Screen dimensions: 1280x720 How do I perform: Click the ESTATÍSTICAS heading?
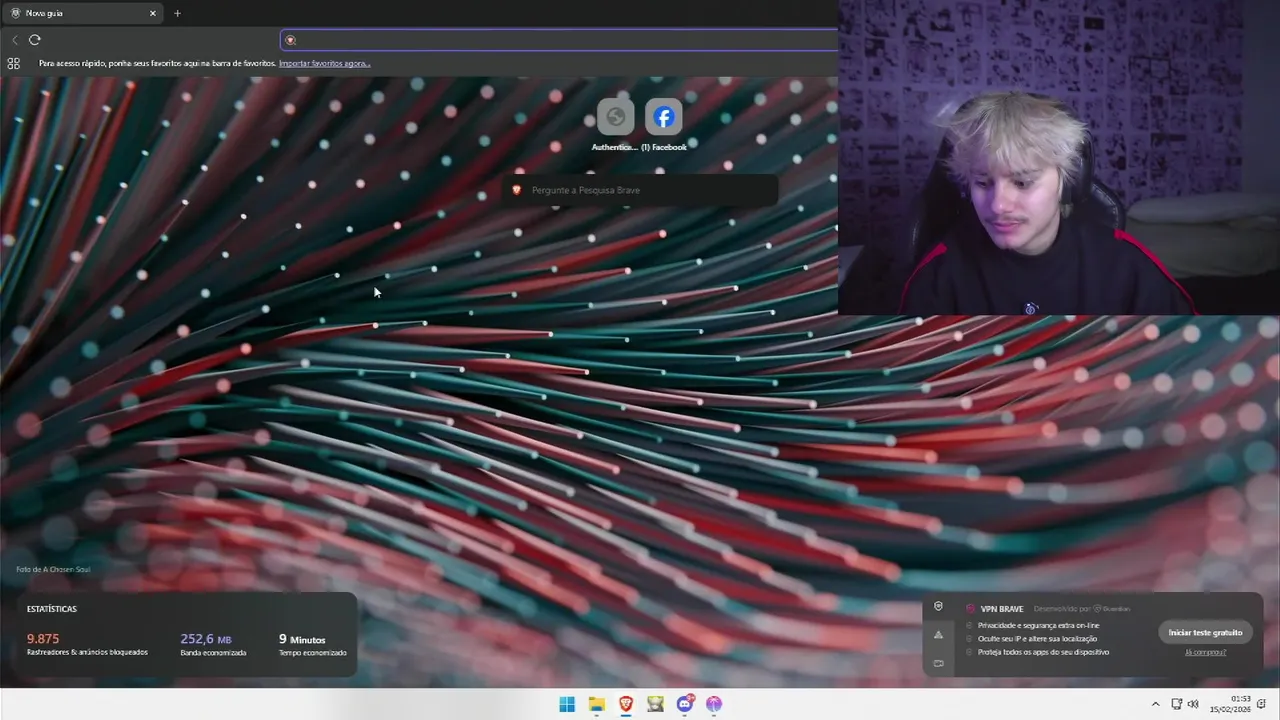52,609
